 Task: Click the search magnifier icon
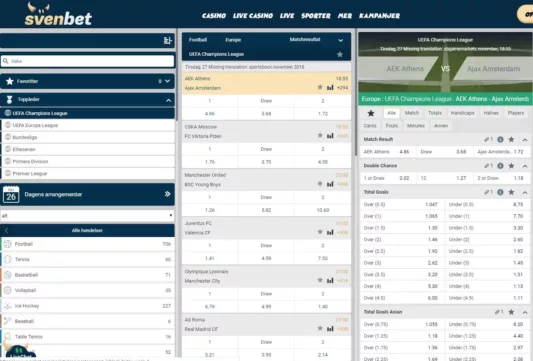pos(5,61)
